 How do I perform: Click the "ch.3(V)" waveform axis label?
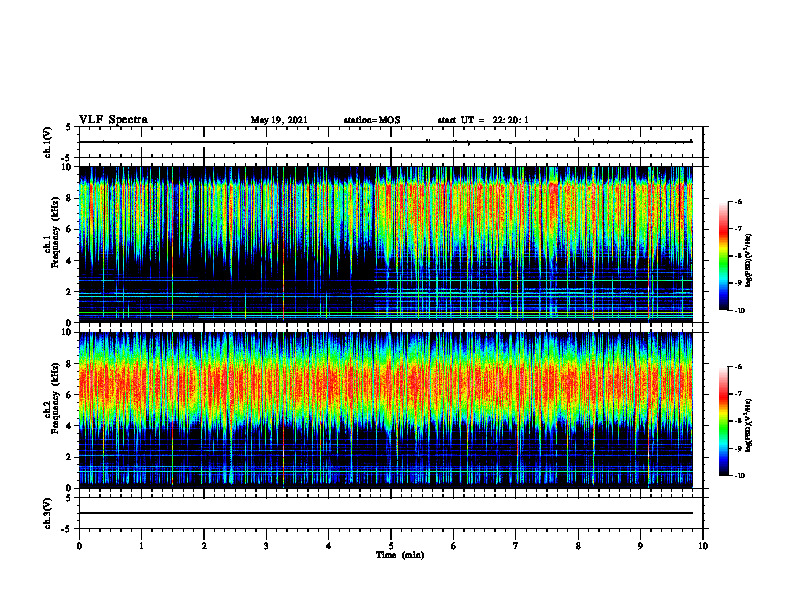point(48,513)
